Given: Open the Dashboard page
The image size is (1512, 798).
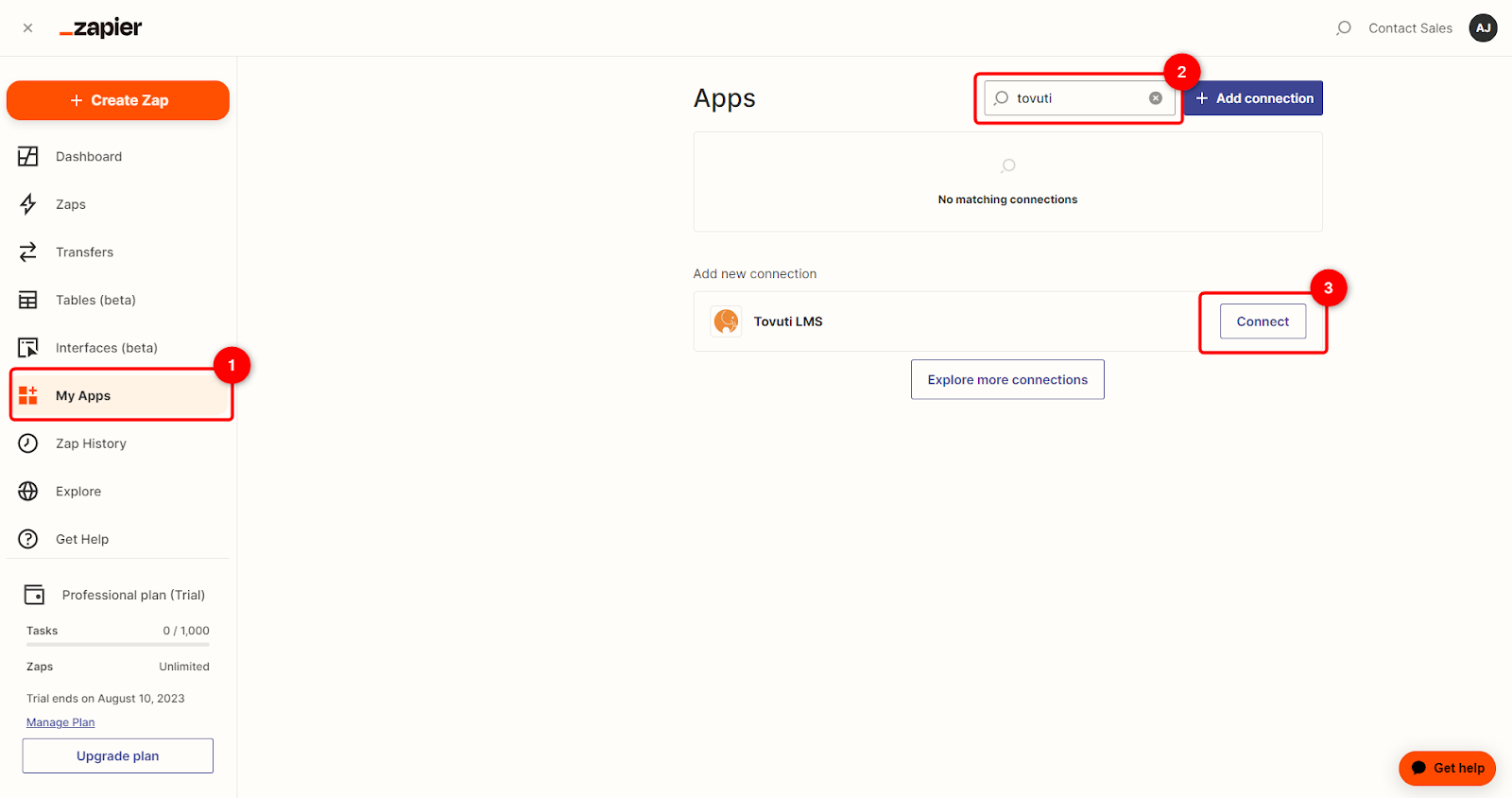Looking at the screenshot, I should [x=89, y=157].
